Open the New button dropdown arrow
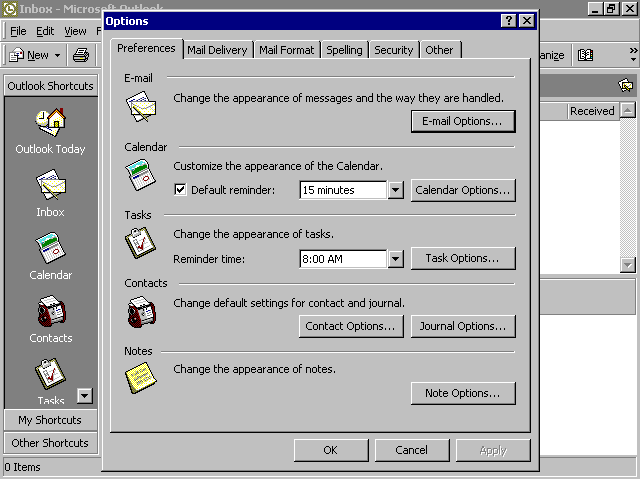The width and height of the screenshot is (640, 480). (x=58, y=55)
